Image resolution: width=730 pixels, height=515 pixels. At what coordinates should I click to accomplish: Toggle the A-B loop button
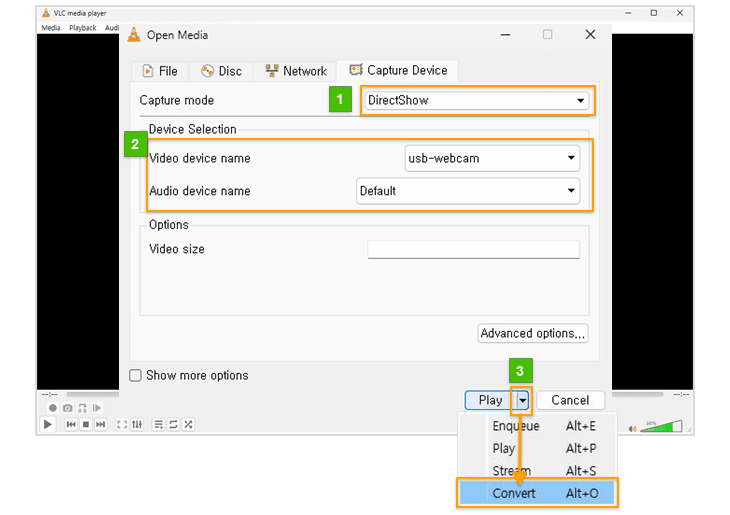tap(82, 408)
